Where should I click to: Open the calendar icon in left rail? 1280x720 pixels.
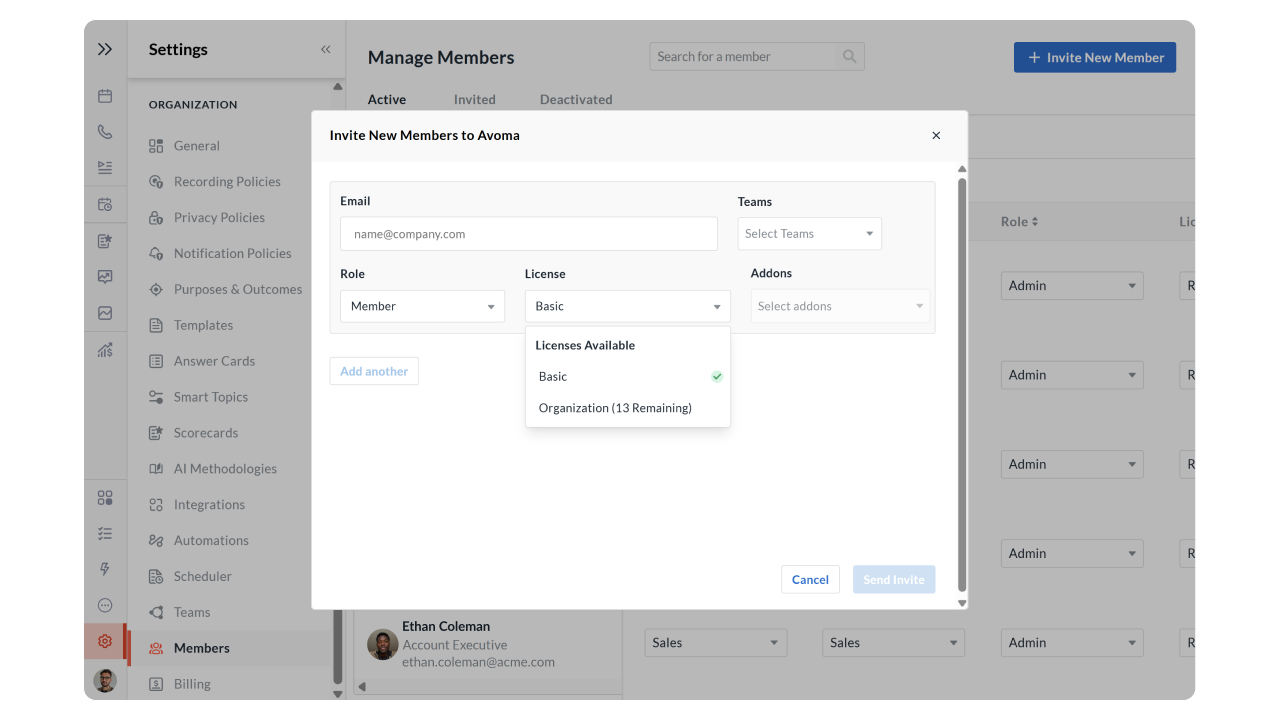[x=105, y=96]
